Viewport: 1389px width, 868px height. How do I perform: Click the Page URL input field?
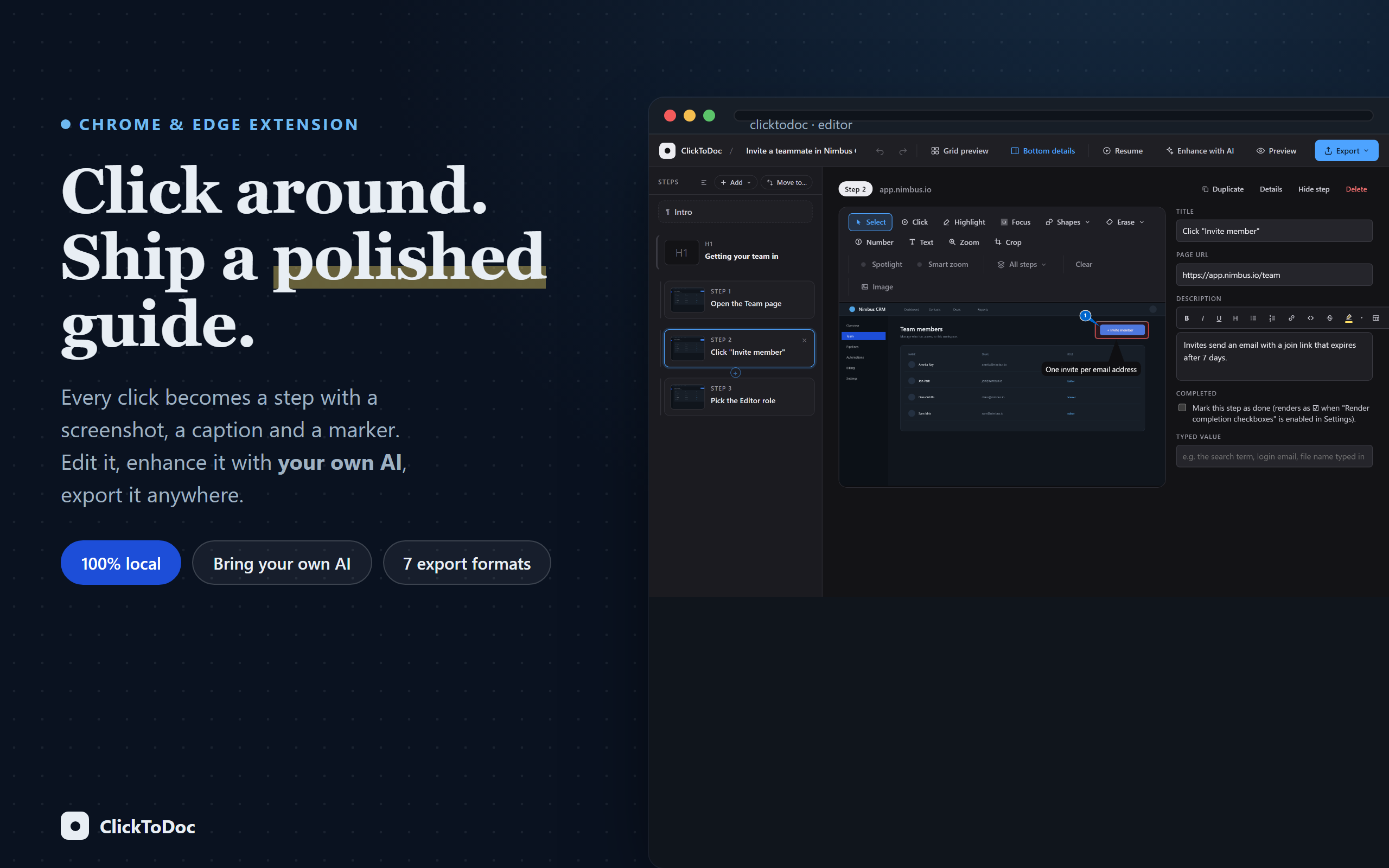coord(1274,275)
